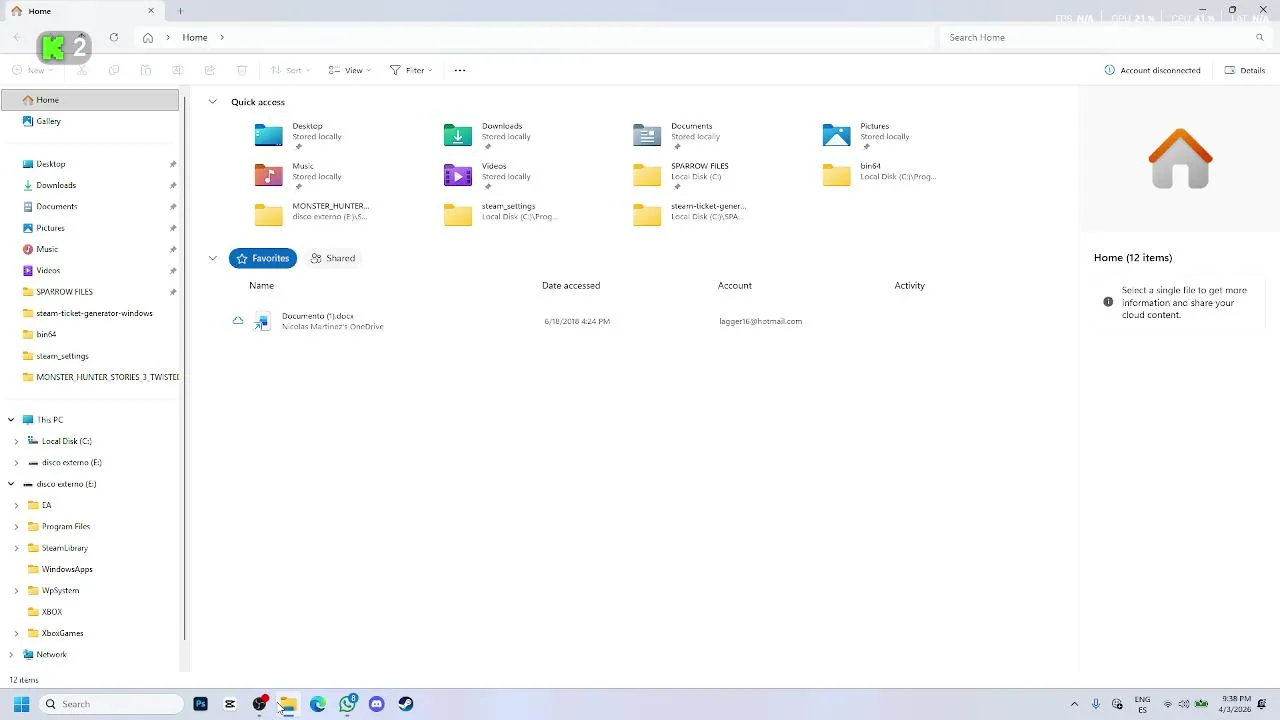Click the Cut scissors icon in toolbar
1280x720 pixels.
[x=82, y=70]
